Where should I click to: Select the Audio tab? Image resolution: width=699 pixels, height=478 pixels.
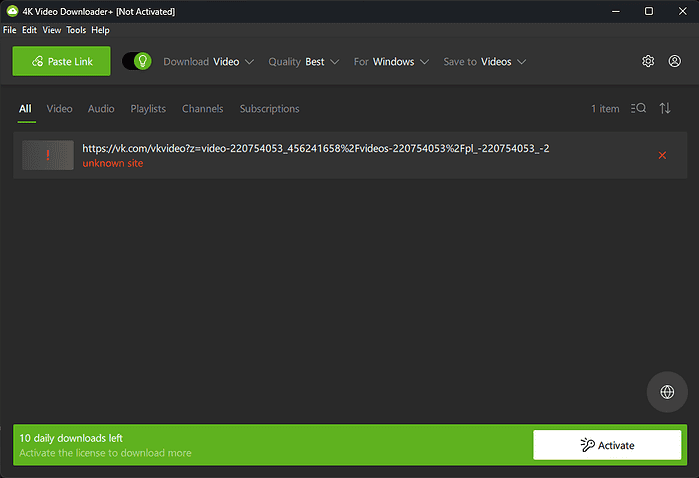(x=101, y=108)
